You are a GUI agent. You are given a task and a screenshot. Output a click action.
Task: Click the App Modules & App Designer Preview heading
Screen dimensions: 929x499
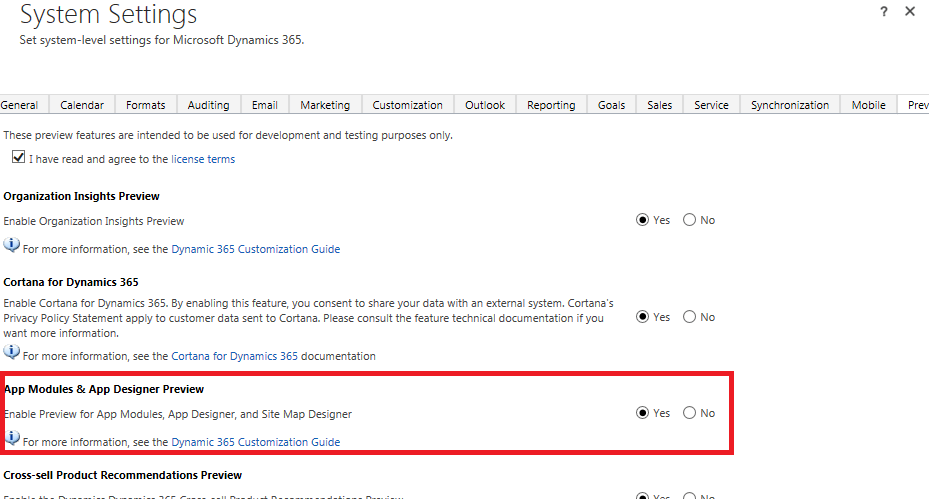(104, 389)
